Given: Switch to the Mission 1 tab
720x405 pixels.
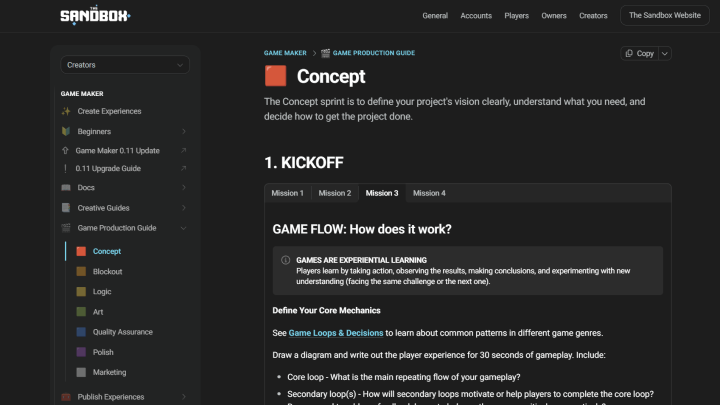Looking at the screenshot, I should tap(287, 193).
